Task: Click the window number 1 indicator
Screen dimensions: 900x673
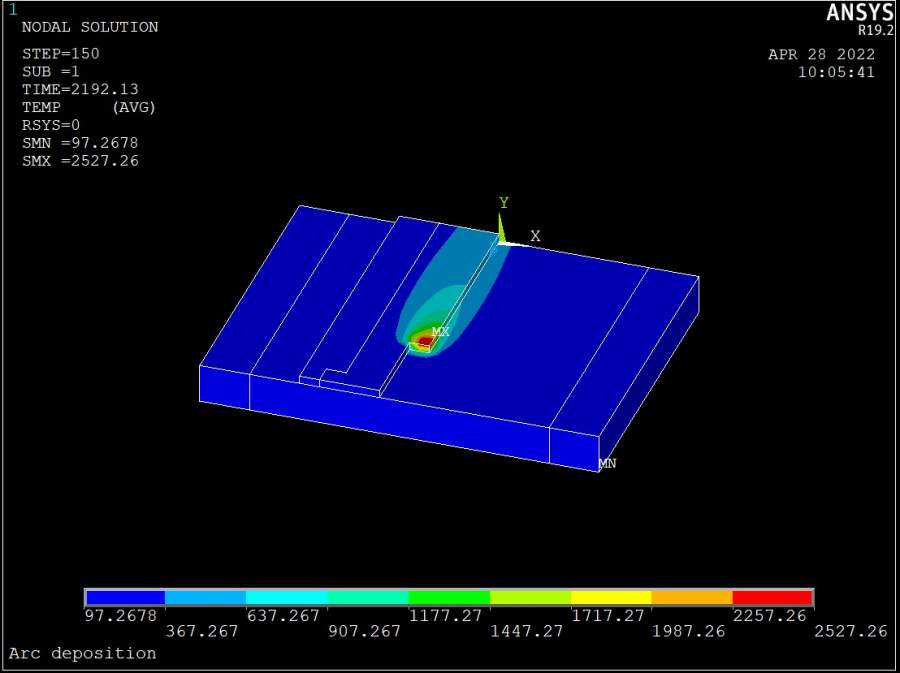Action: (13, 10)
